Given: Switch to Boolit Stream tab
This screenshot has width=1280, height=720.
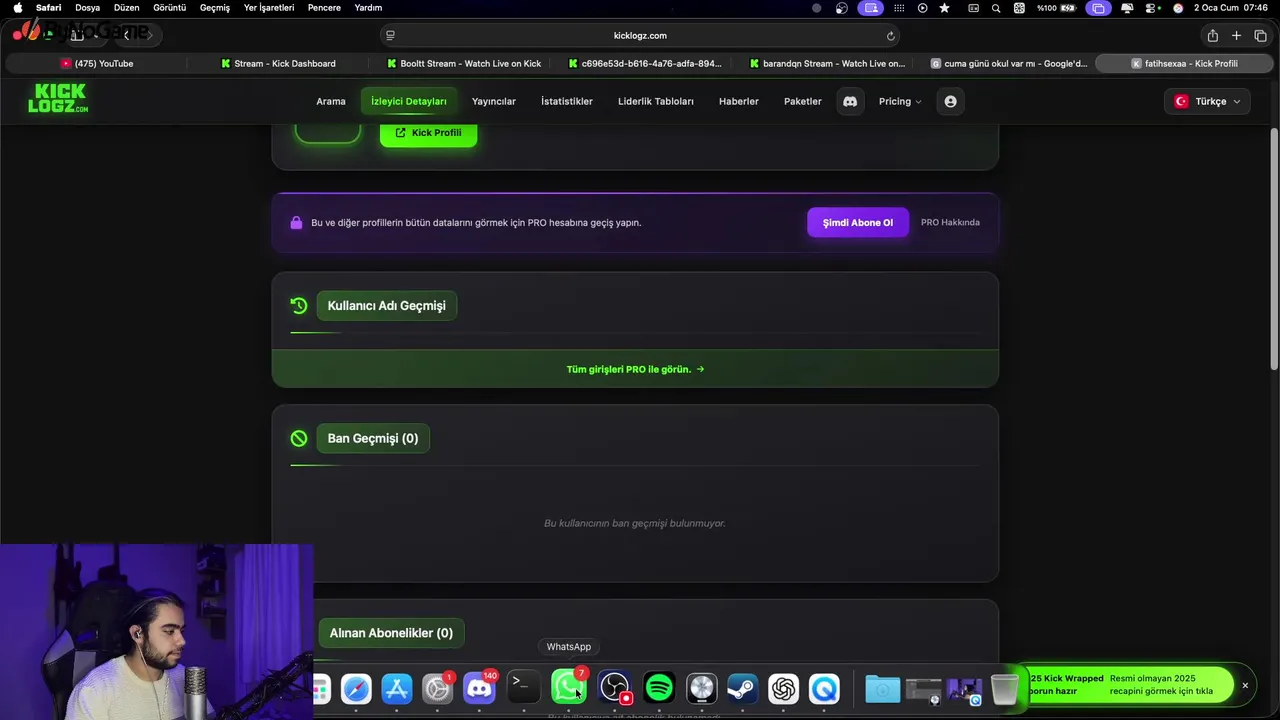Looking at the screenshot, I should (x=464, y=63).
